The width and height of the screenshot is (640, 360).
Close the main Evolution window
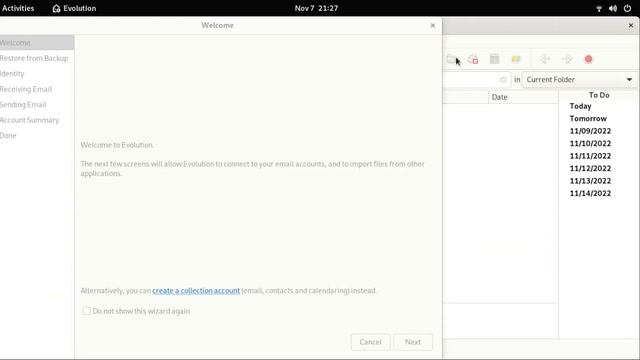(631, 25)
